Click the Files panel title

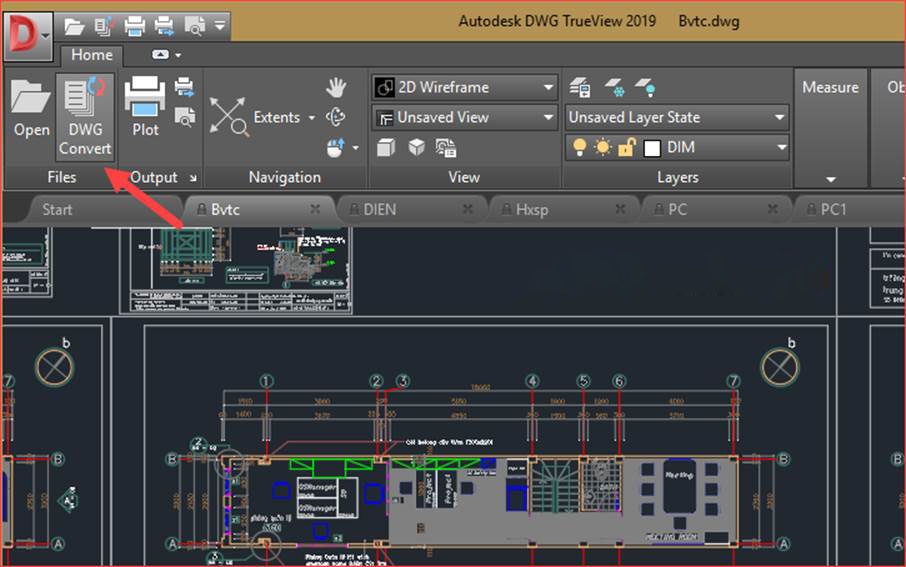click(61, 177)
